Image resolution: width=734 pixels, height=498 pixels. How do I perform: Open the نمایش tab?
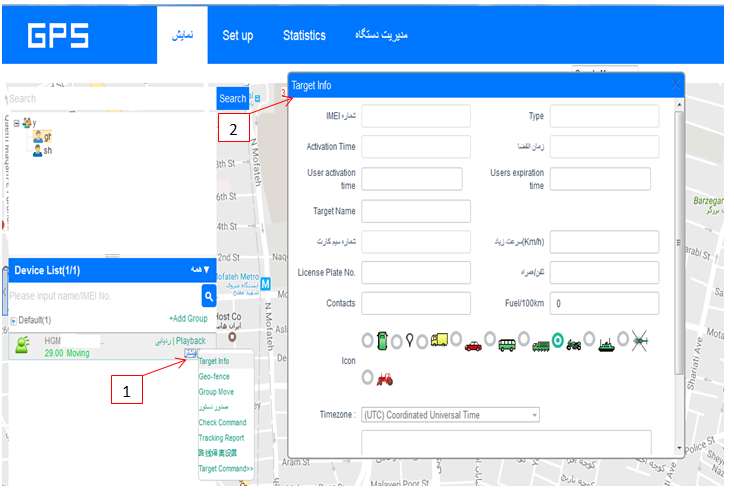point(182,35)
